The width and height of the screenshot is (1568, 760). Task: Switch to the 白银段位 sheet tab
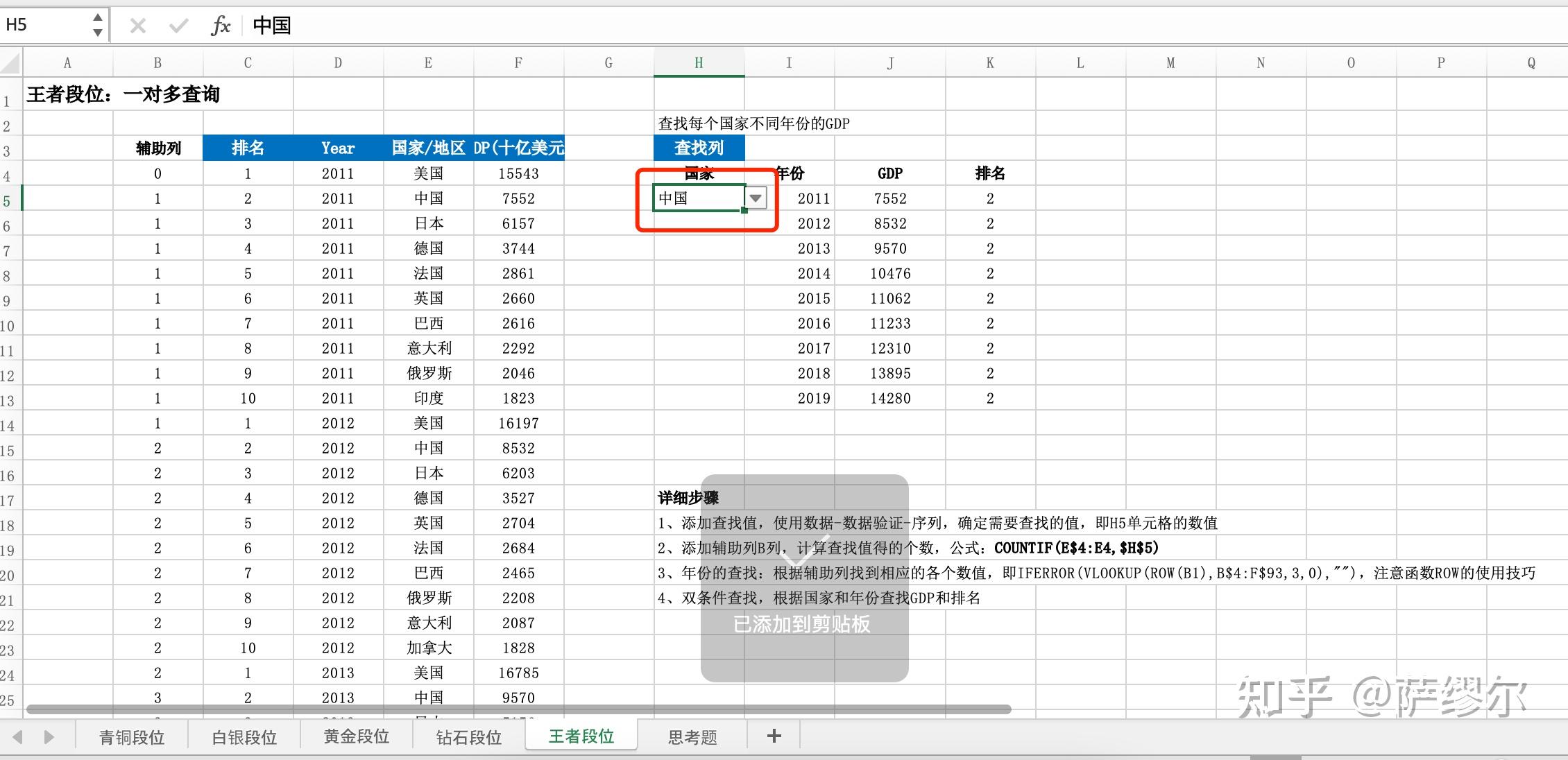244,736
